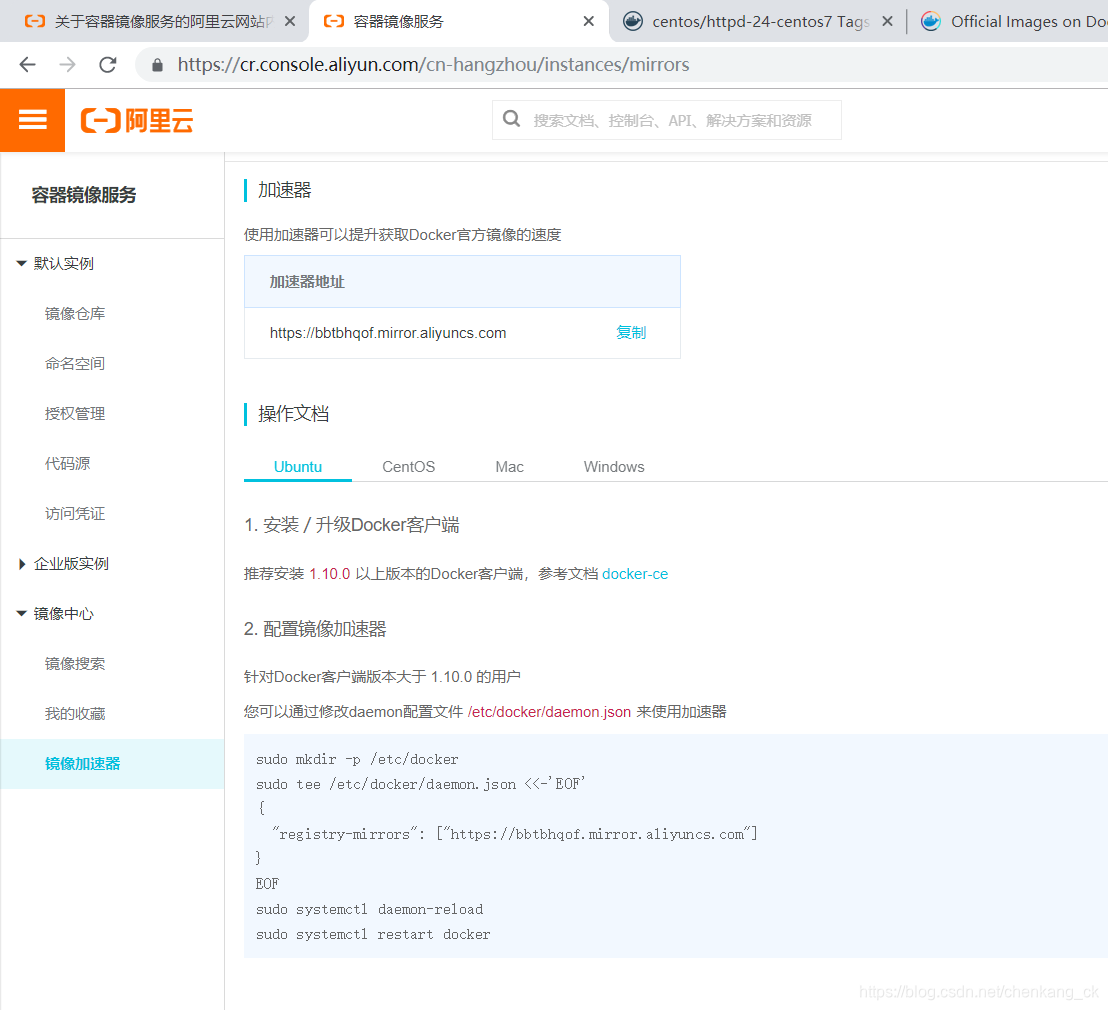The height and width of the screenshot is (1010, 1108).
Task: Focus the 搜索文档 search box
Action: point(666,120)
